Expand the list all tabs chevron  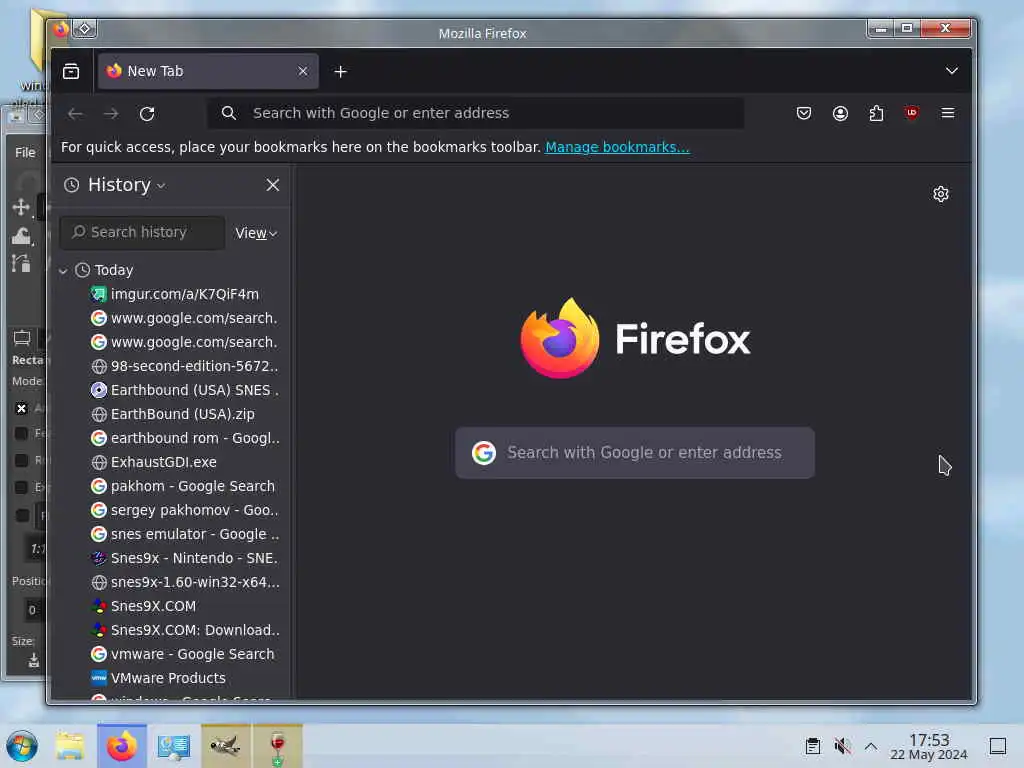click(x=952, y=71)
